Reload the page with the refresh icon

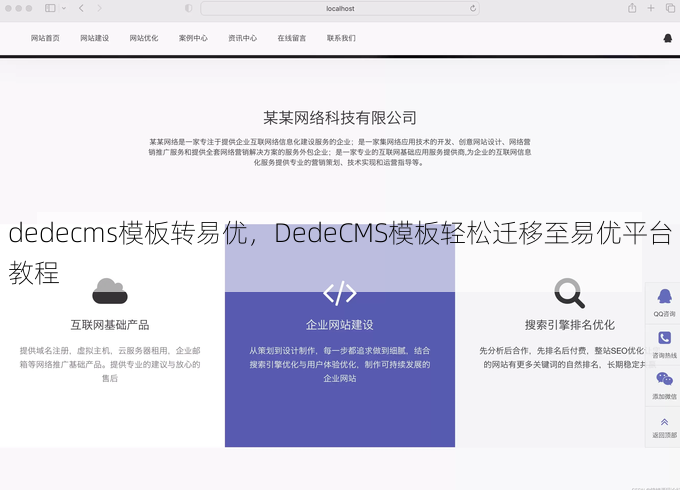point(473,8)
